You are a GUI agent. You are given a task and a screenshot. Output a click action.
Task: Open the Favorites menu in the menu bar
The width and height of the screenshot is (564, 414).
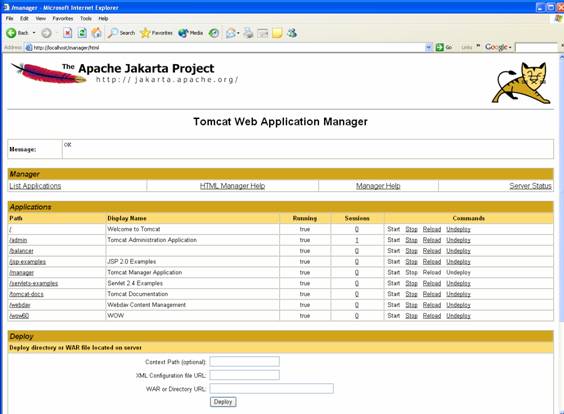[x=63, y=18]
